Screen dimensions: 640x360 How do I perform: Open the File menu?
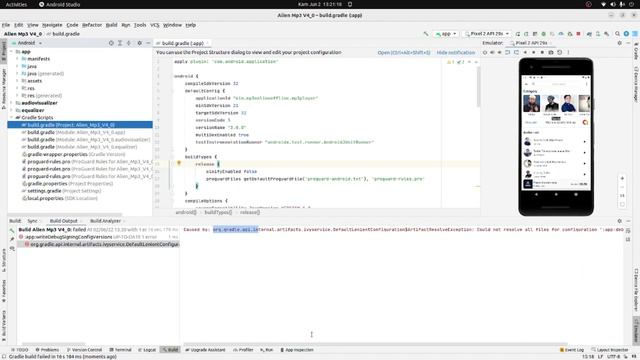tap(6, 25)
